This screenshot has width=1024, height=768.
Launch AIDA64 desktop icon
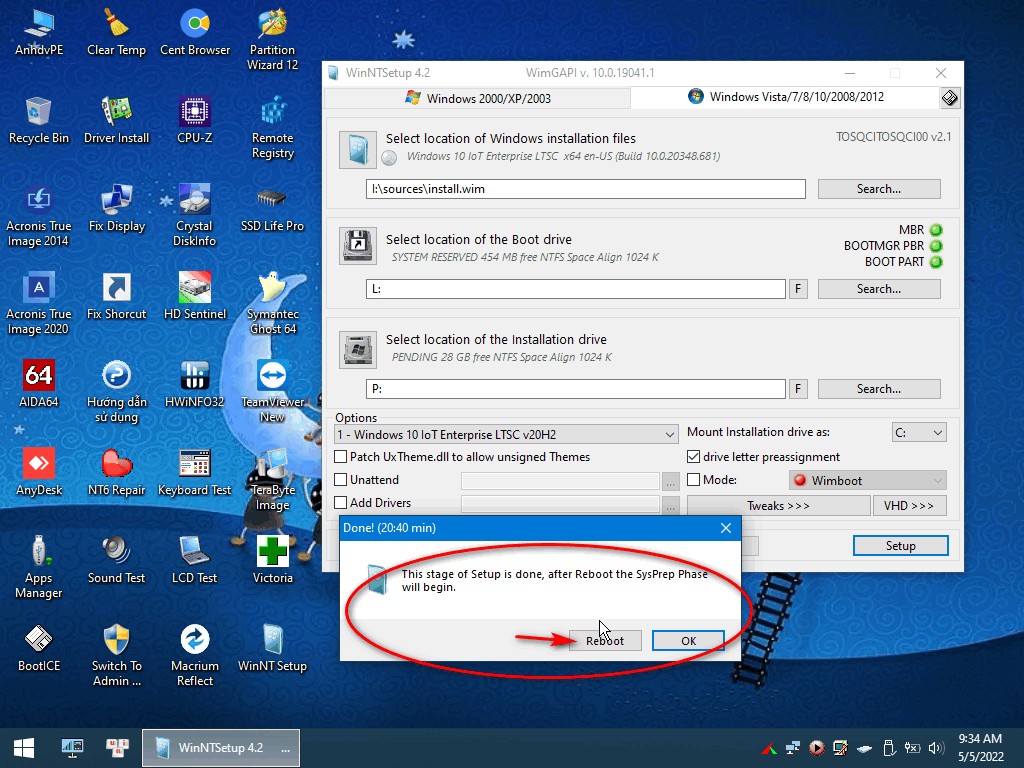click(39, 384)
